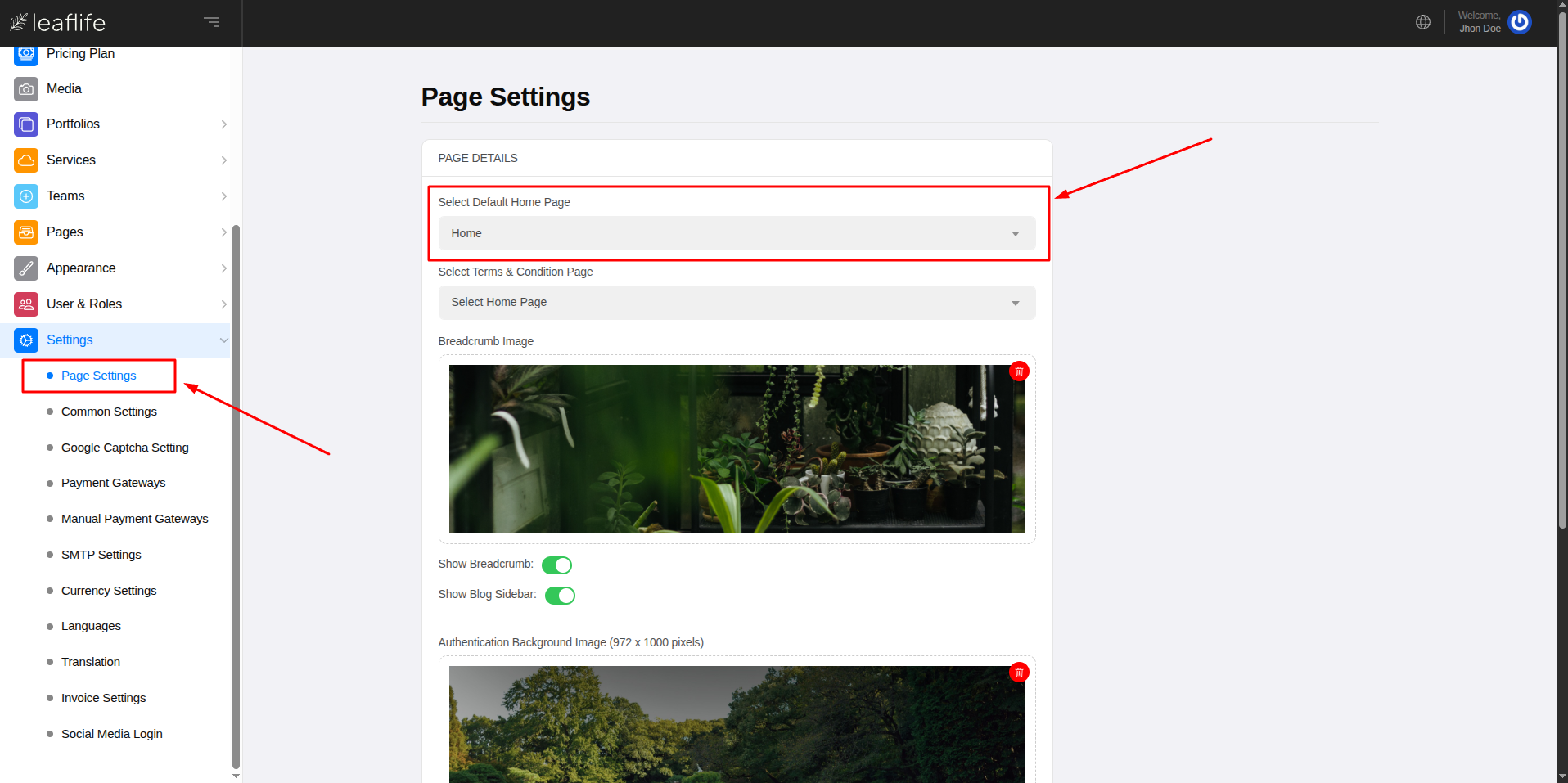Viewport: 1568px width, 783px height.
Task: Delete the Authentication Background Image
Action: pos(1019,673)
